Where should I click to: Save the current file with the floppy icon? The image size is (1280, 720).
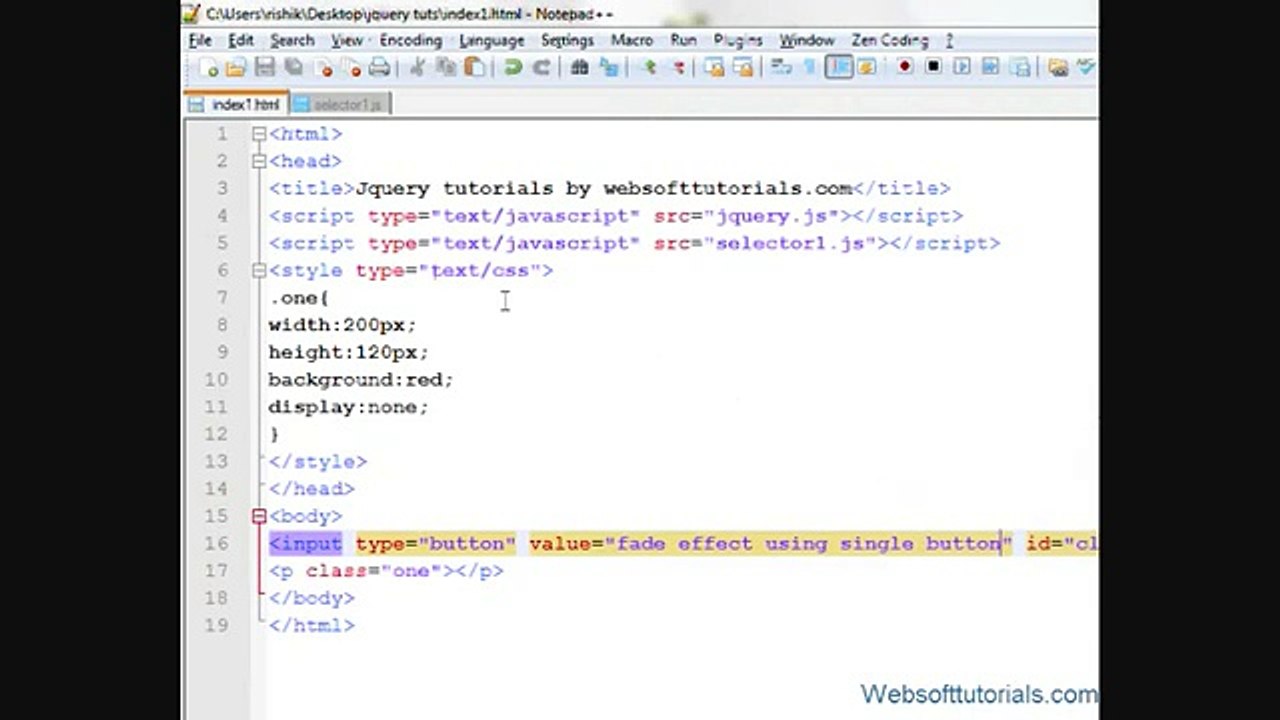coord(264,68)
